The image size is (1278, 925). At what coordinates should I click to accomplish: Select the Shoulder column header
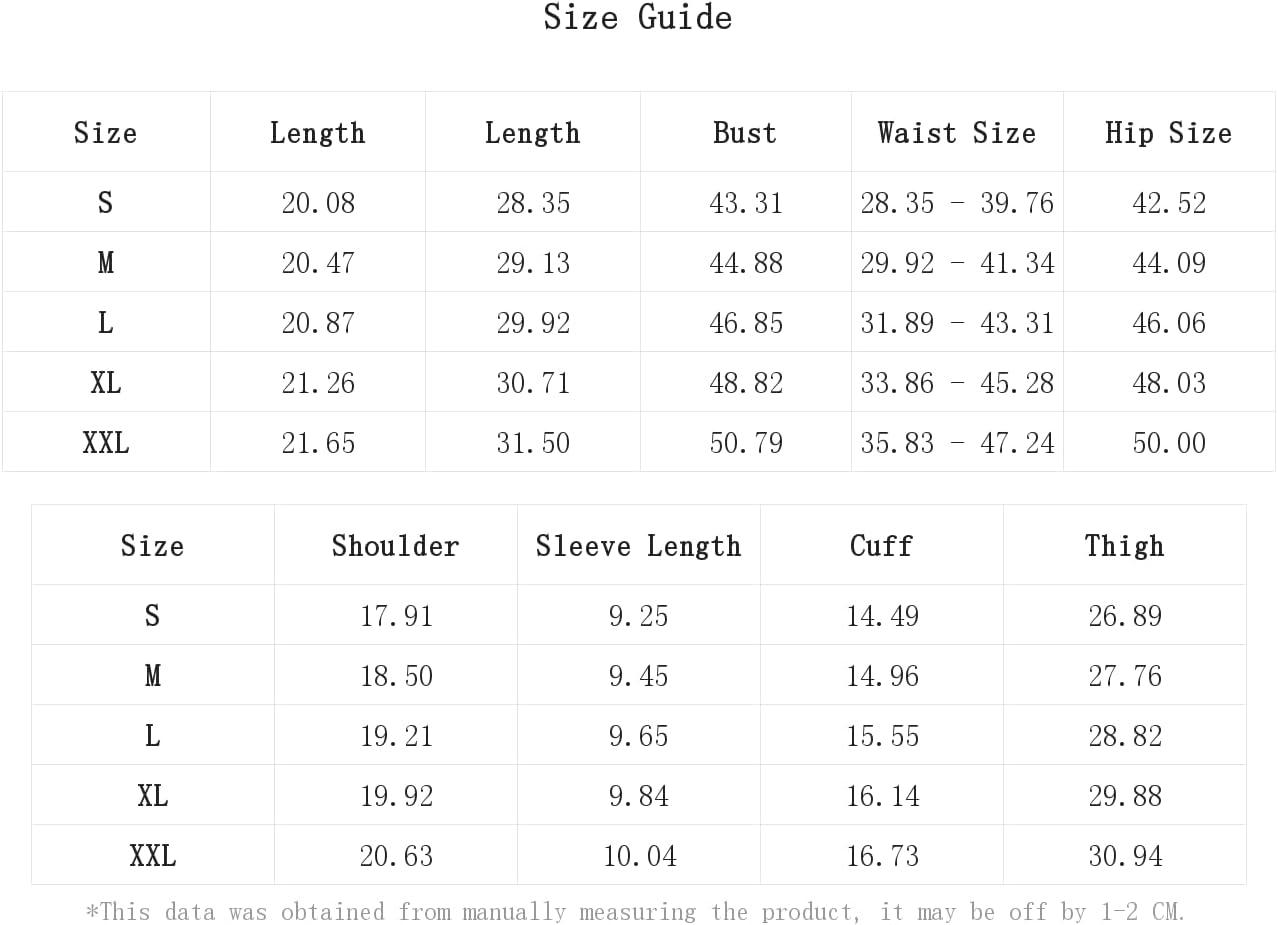pos(396,546)
